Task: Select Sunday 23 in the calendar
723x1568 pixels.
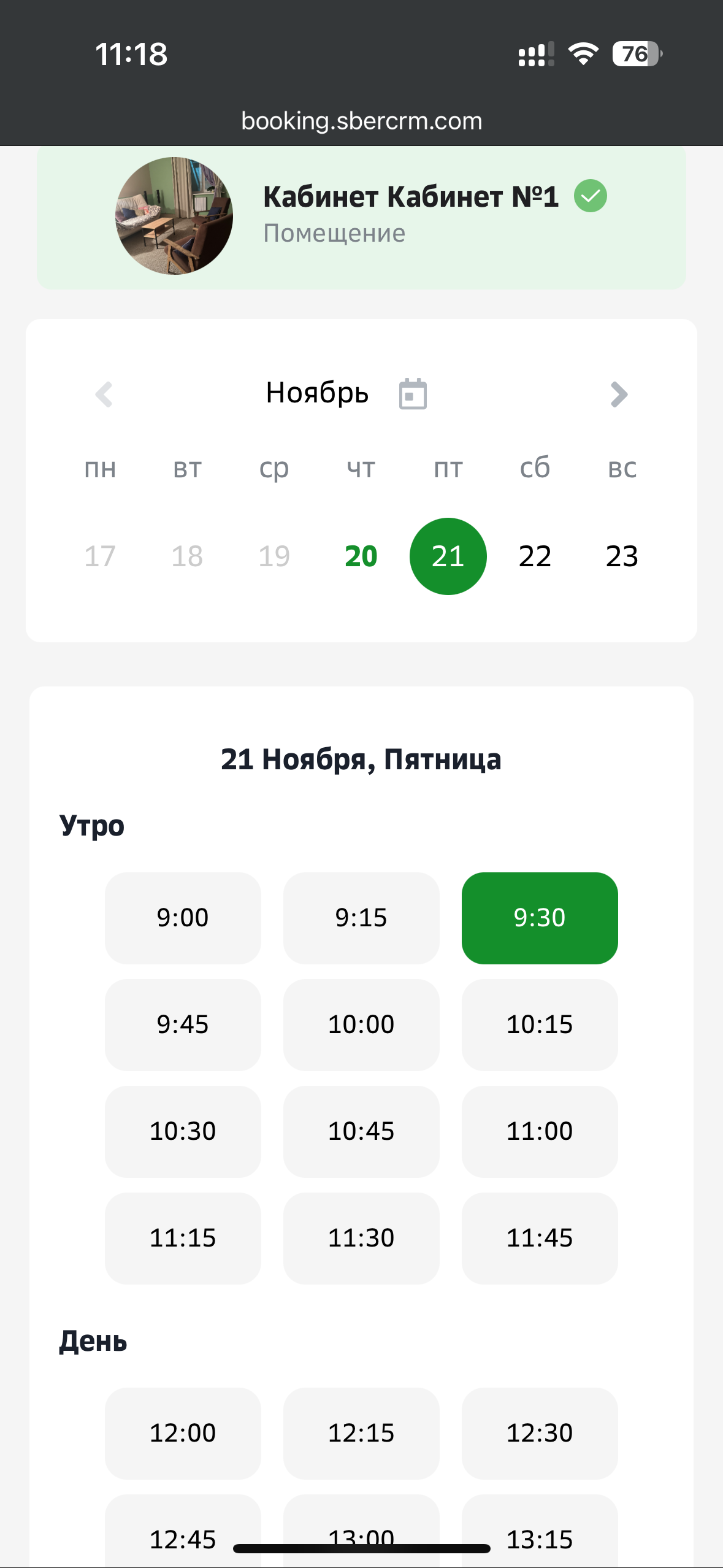Action: pos(622,556)
